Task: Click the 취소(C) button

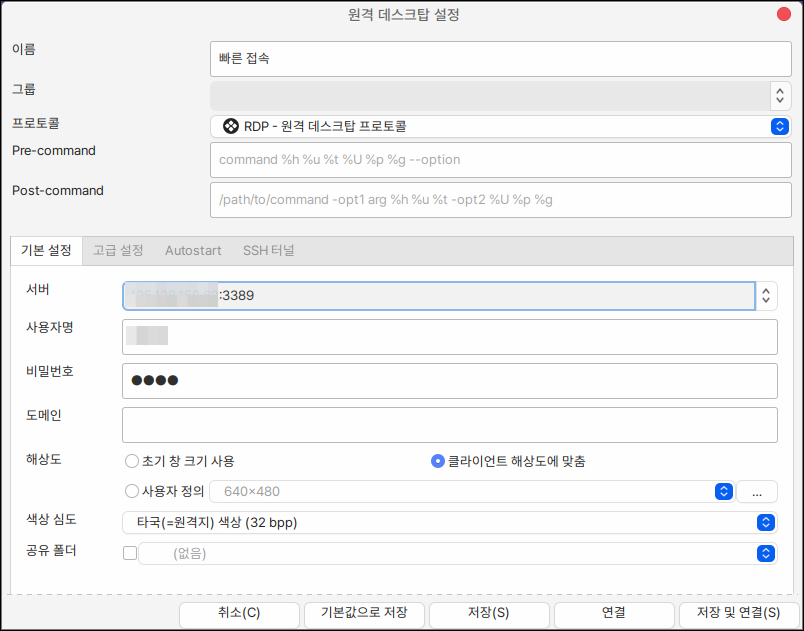Action: 239,613
